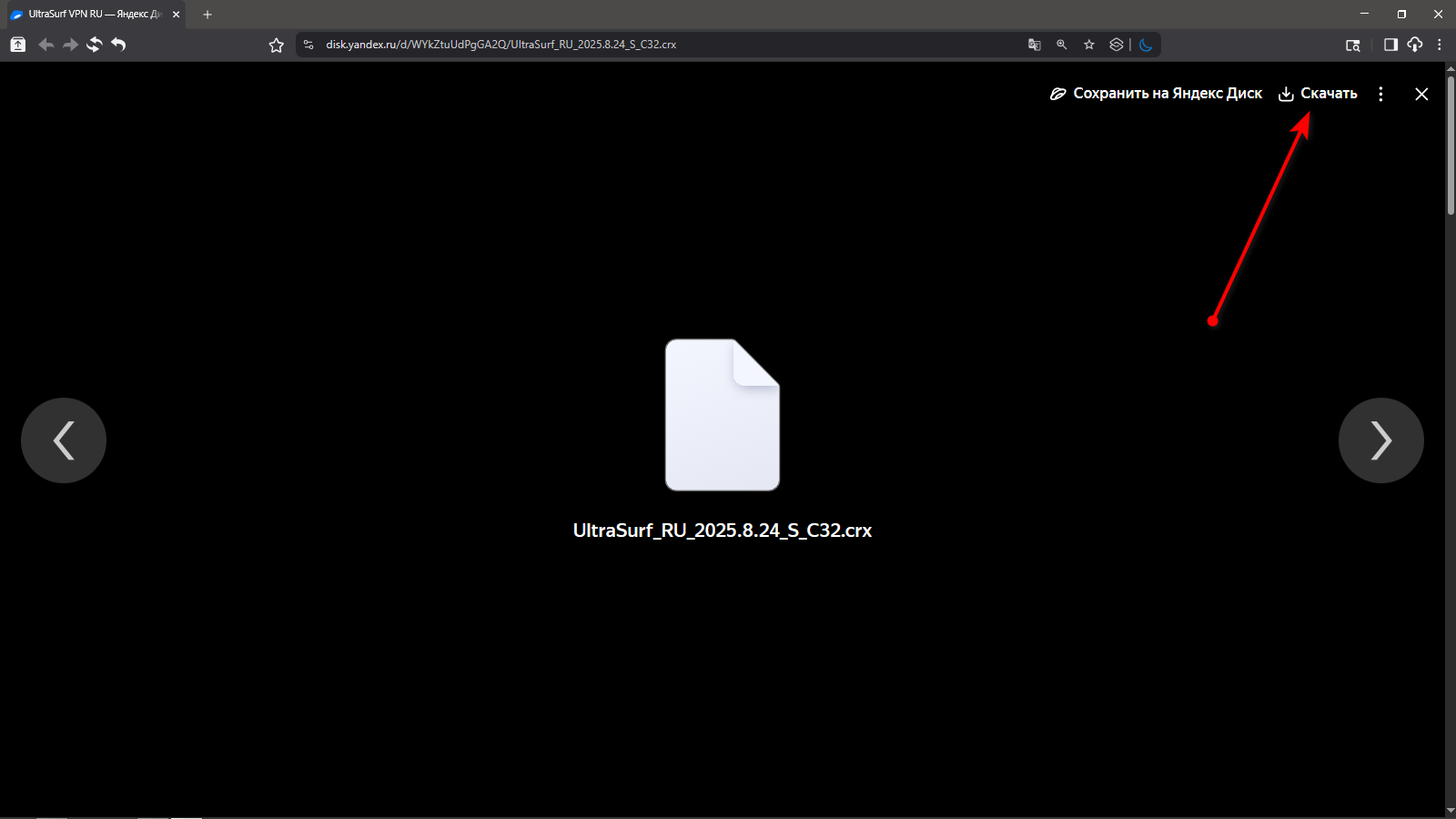Bookmark this page with the small star

pyautogui.click(x=1089, y=45)
